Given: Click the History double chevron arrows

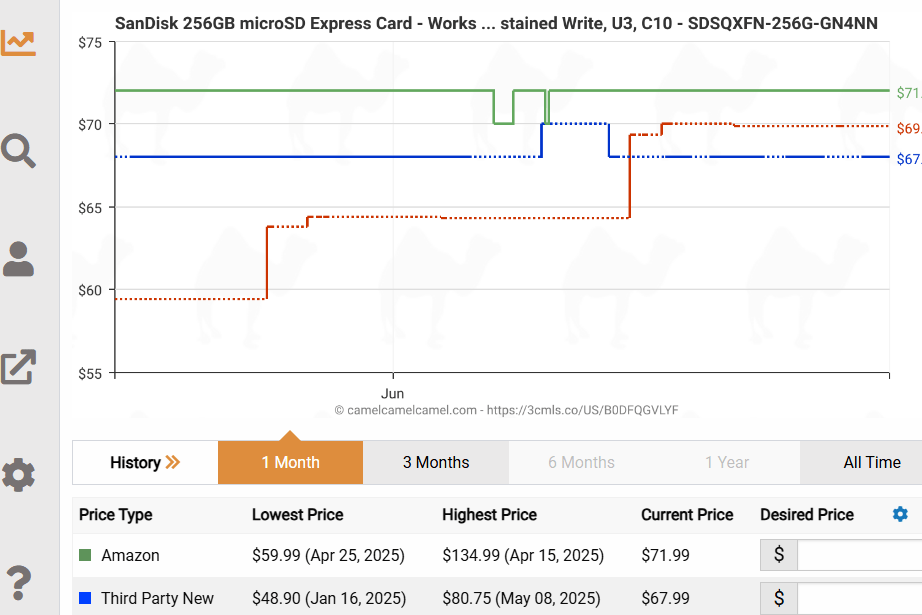Looking at the screenshot, I should coord(173,462).
